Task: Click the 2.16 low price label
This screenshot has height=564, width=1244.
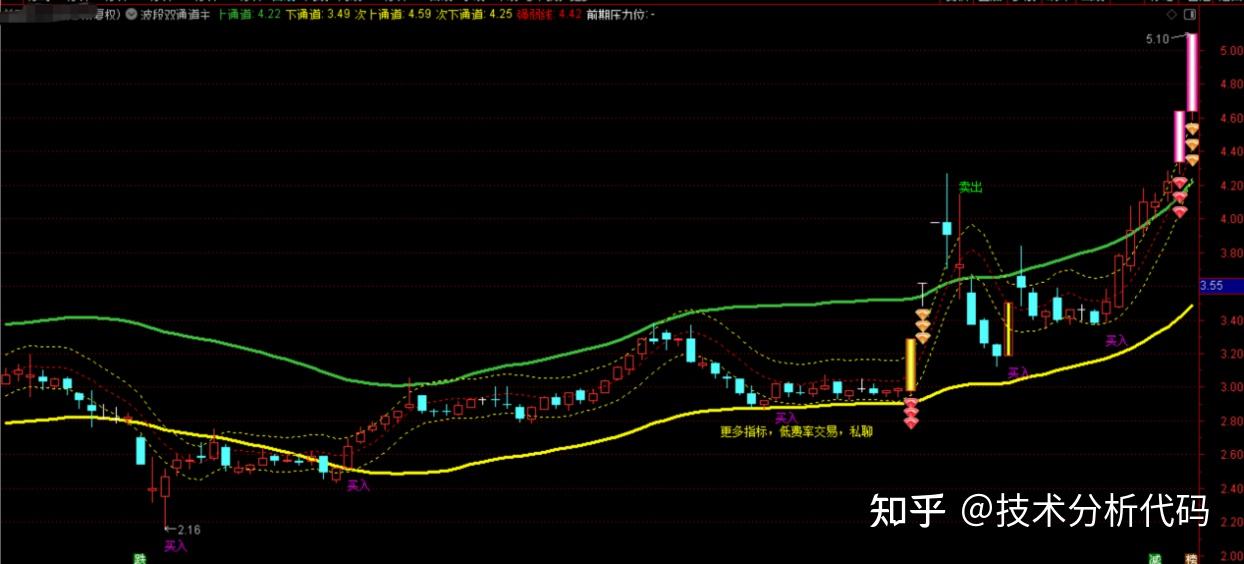Action: coord(189,529)
